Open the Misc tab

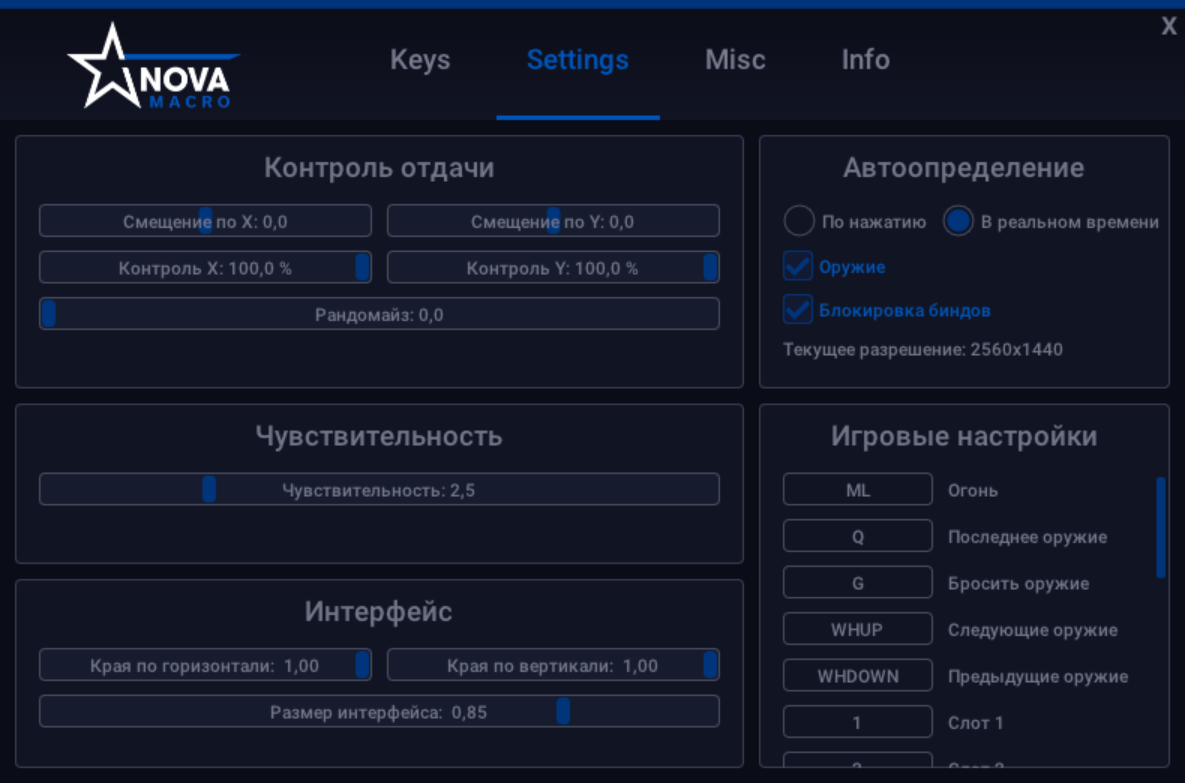tap(734, 60)
